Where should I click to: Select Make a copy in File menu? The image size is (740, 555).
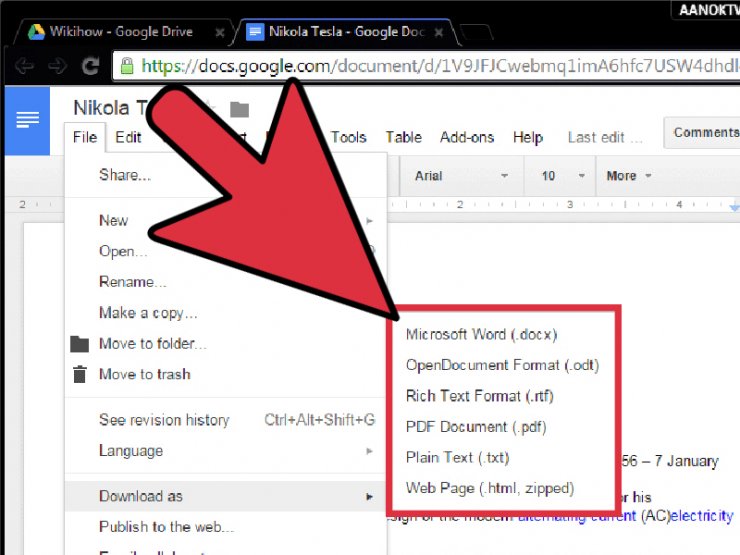(x=148, y=313)
